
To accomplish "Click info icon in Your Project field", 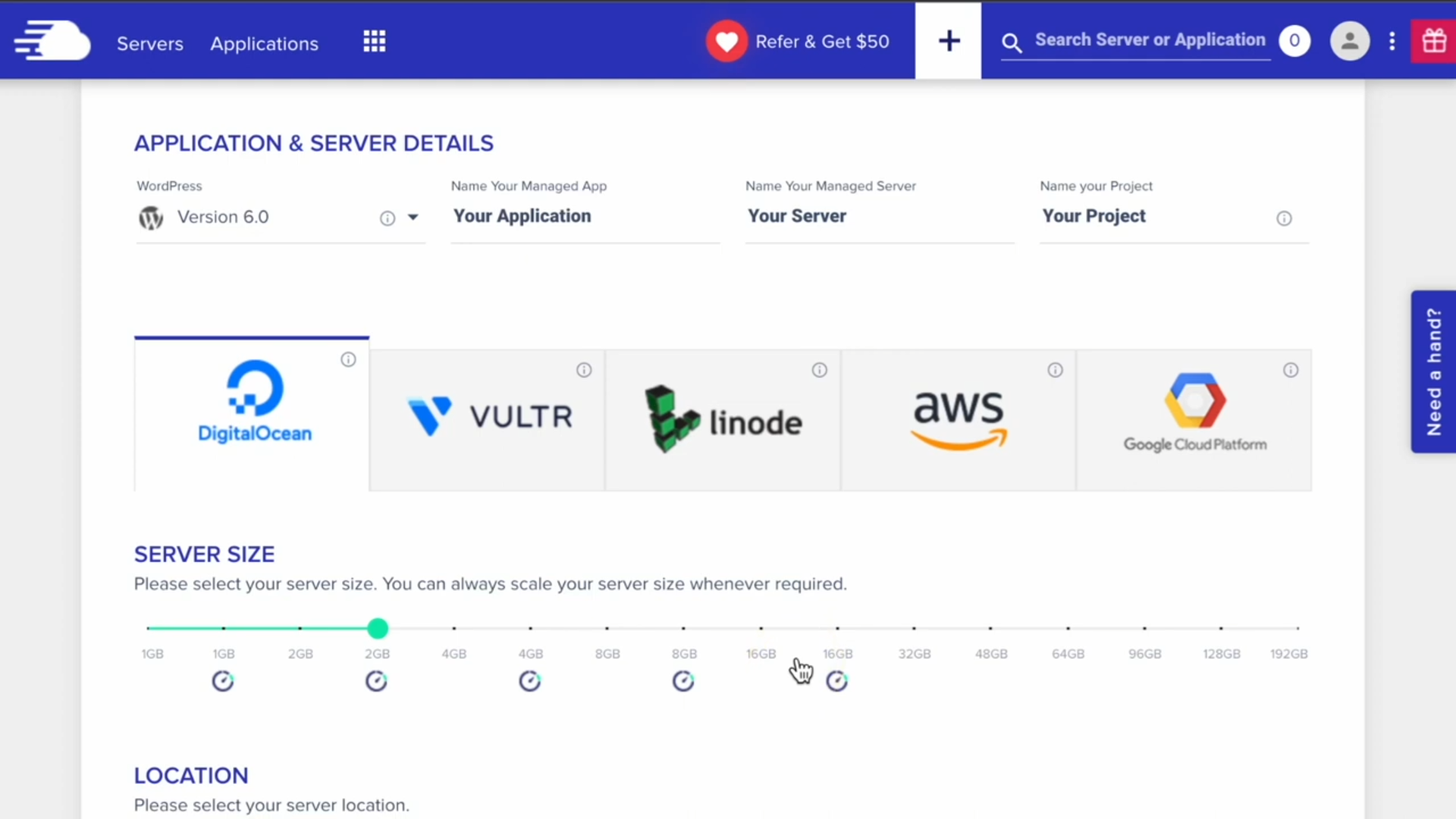I will coord(1284,218).
